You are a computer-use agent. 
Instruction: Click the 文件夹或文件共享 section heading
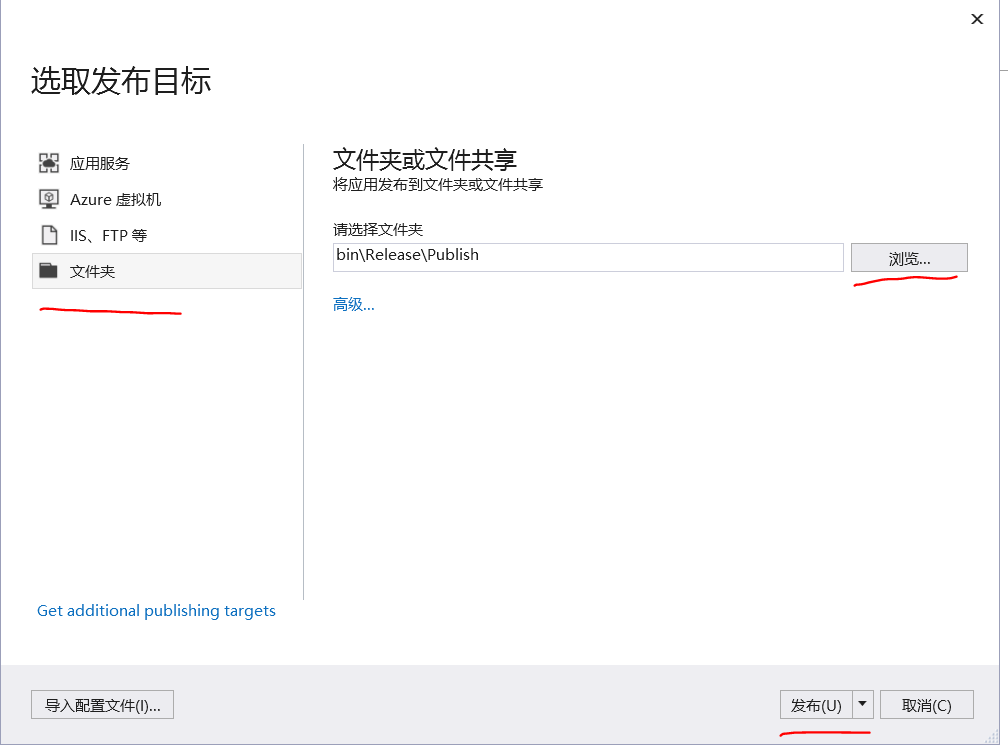[x=420, y=156]
